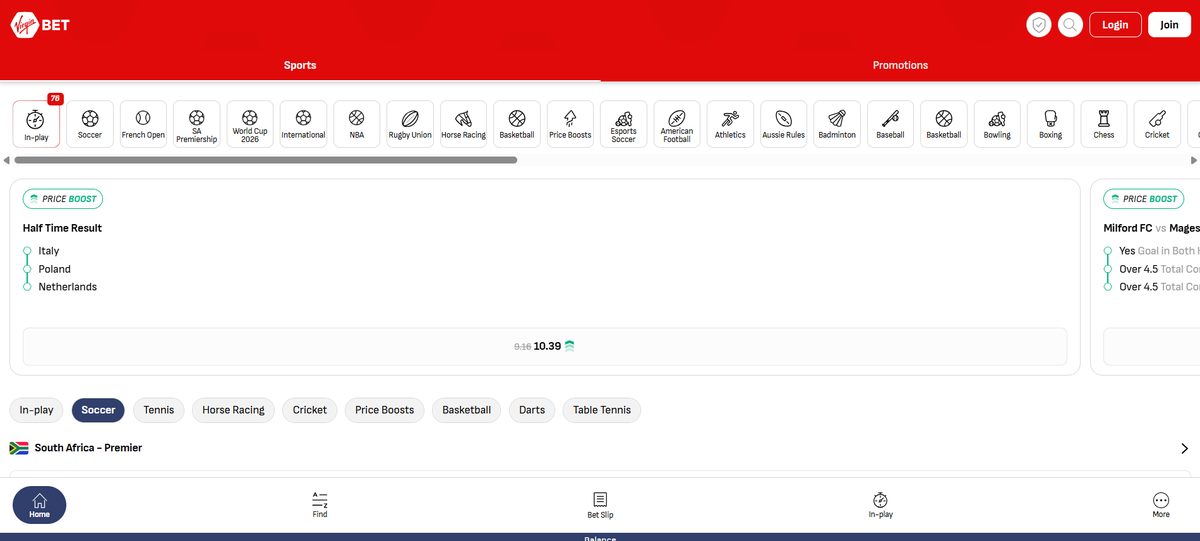The height and width of the screenshot is (541, 1200).
Task: Click the Half Time Result title
Action: tap(62, 228)
